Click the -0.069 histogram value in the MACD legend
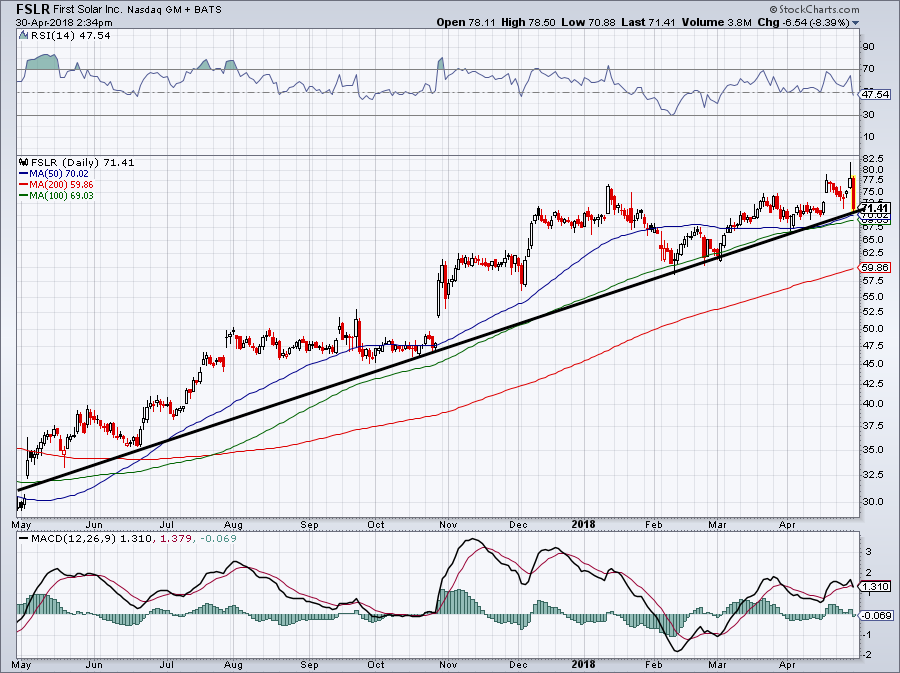900x673 pixels. coord(217,539)
